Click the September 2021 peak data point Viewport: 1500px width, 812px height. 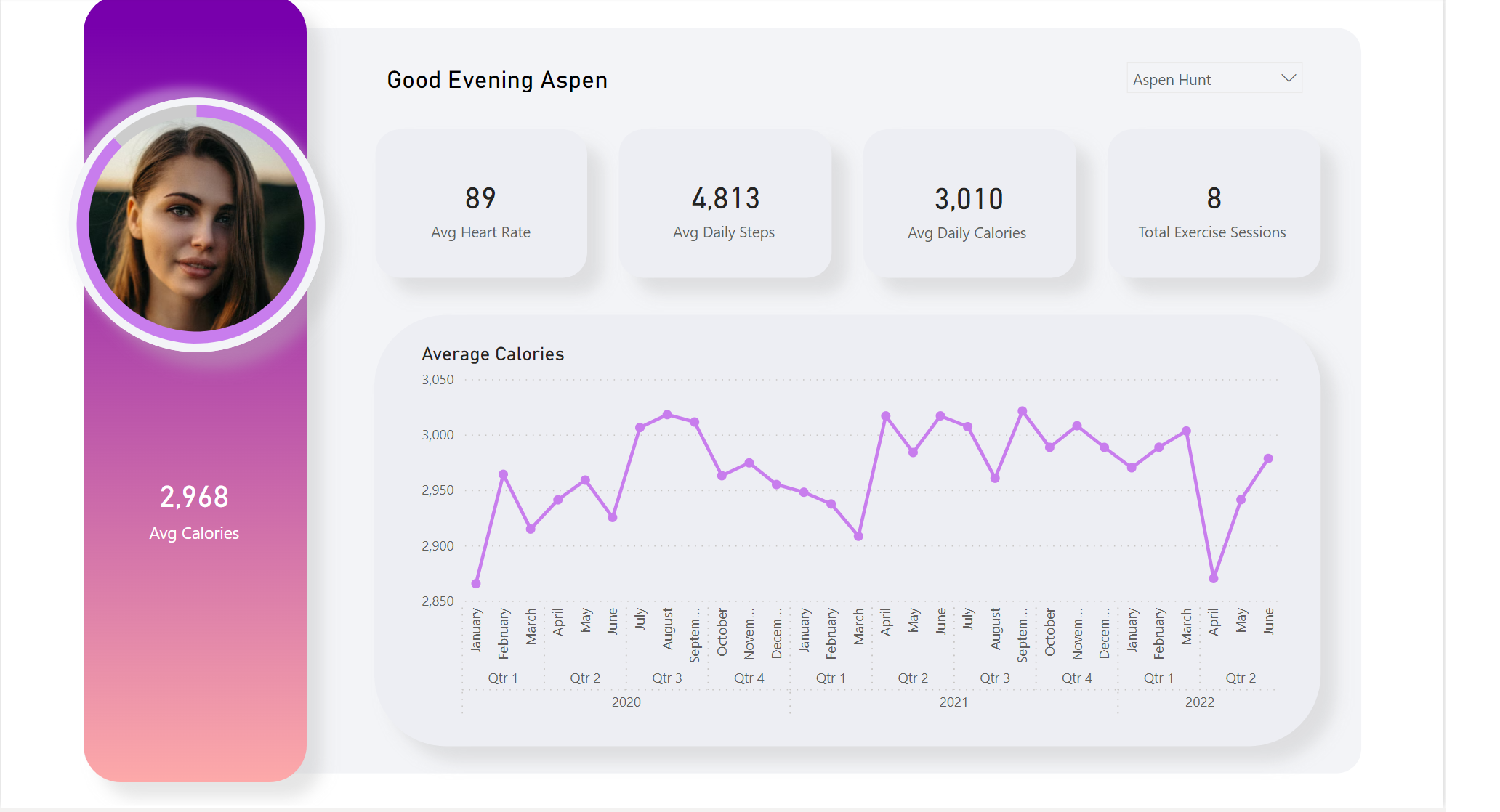click(x=1022, y=411)
